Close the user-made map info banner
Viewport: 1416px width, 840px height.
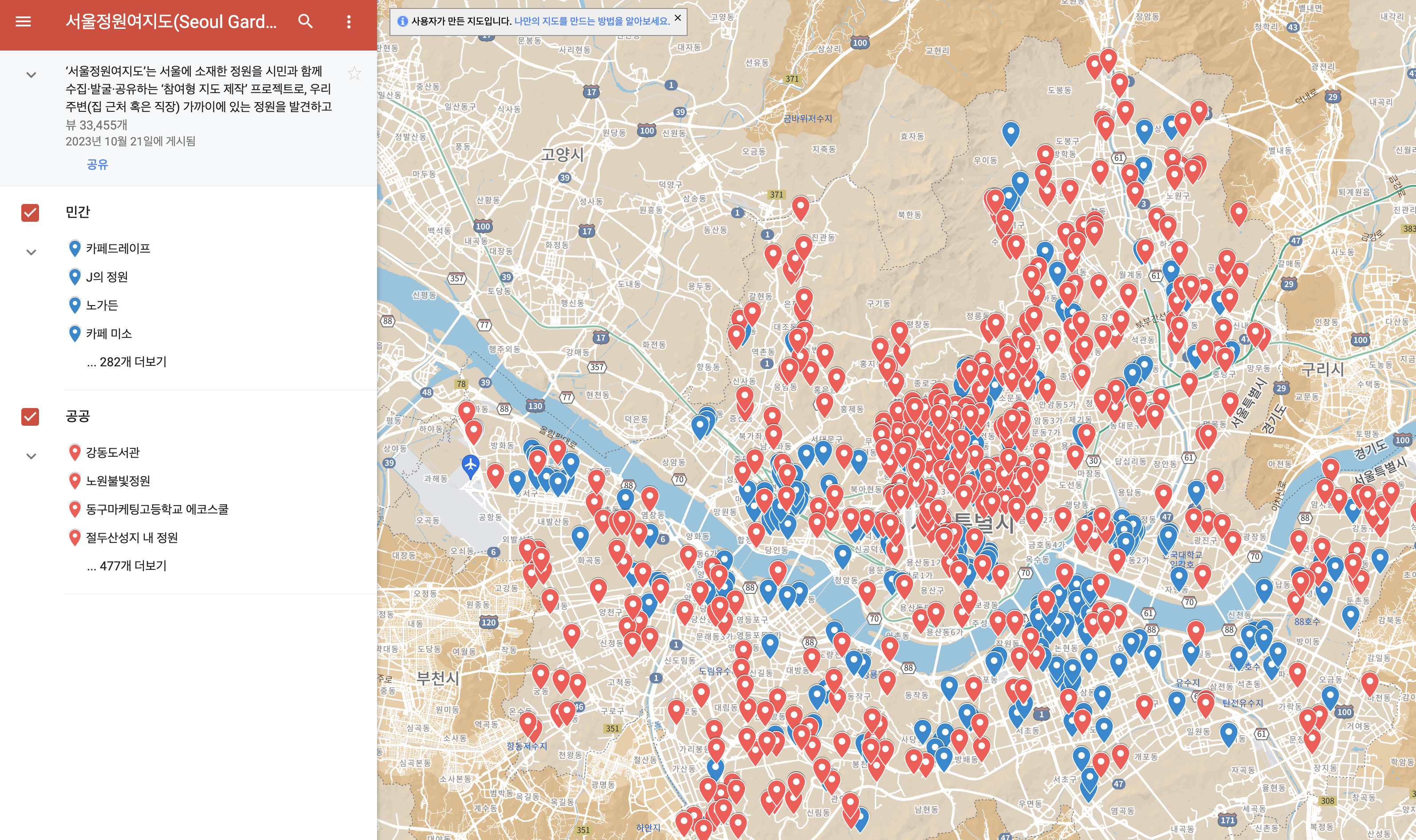(x=677, y=18)
